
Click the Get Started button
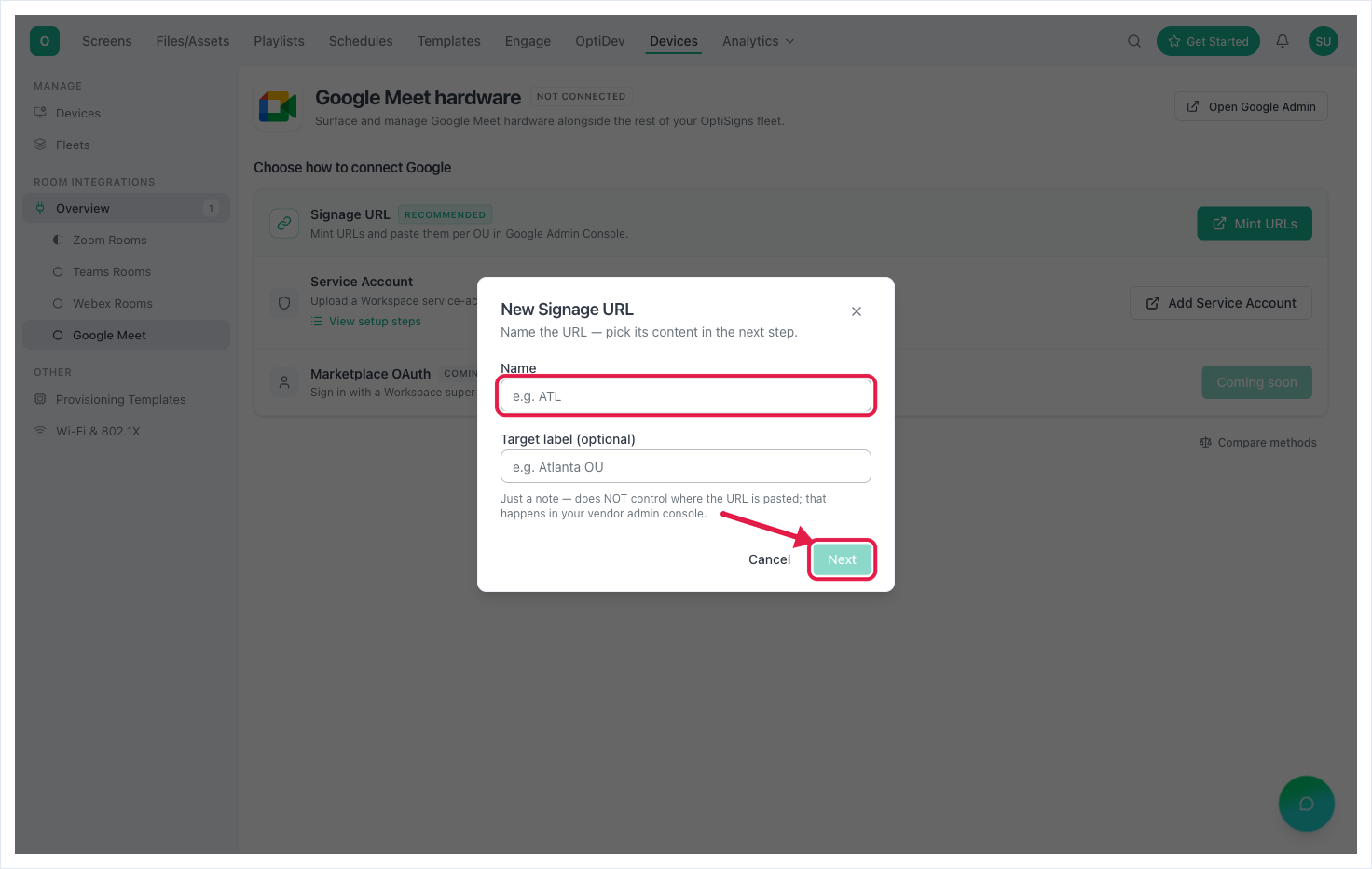pyautogui.click(x=1208, y=41)
